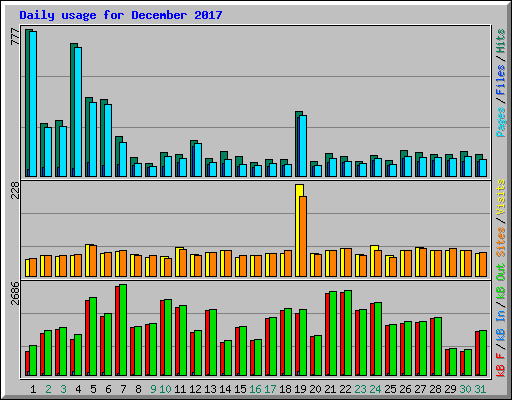Viewport: 512px width, 400px height.
Task: Click the tallest green kB Out bar for day 7
Action: click(x=123, y=330)
